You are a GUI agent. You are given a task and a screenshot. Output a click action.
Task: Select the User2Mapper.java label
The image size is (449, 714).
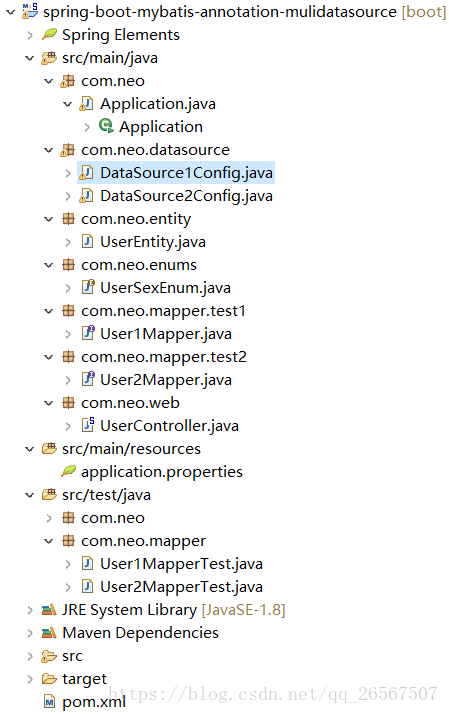(x=166, y=380)
